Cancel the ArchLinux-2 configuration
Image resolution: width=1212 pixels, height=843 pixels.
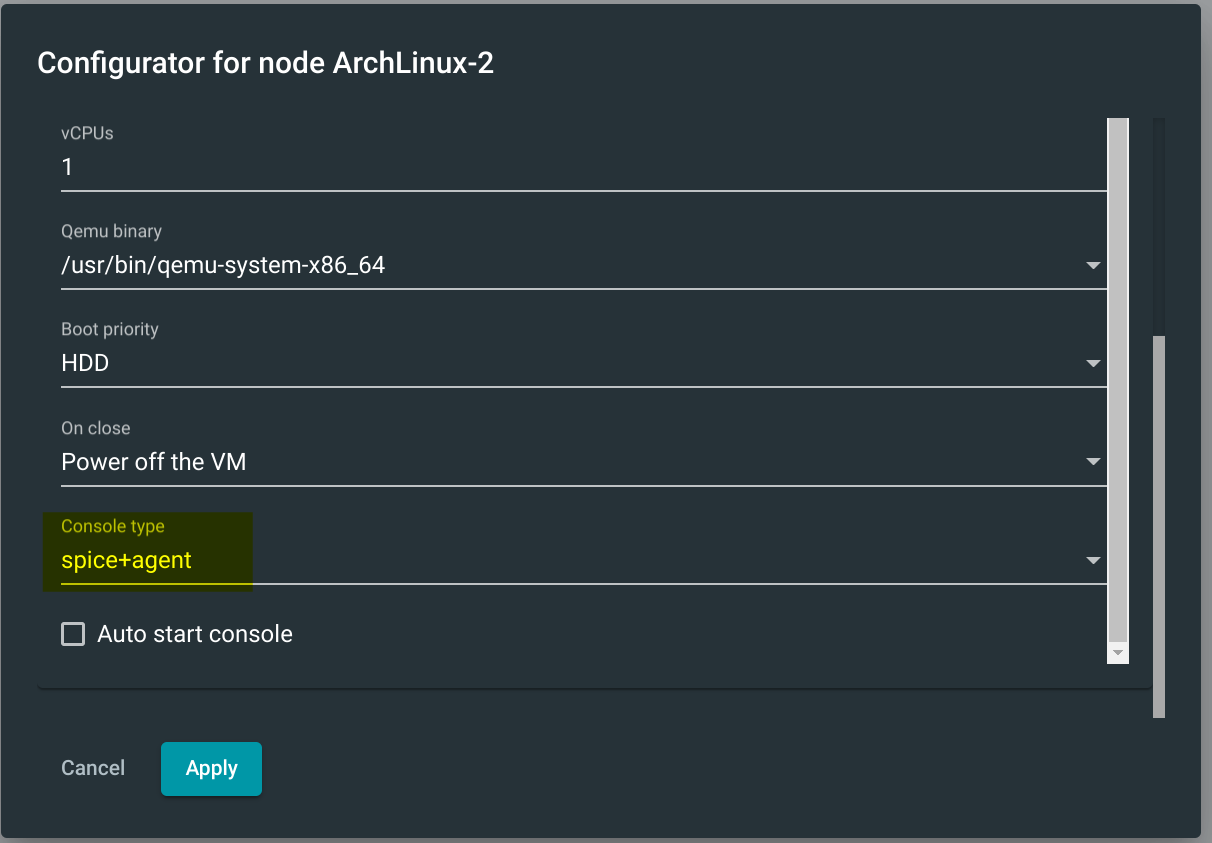point(92,768)
